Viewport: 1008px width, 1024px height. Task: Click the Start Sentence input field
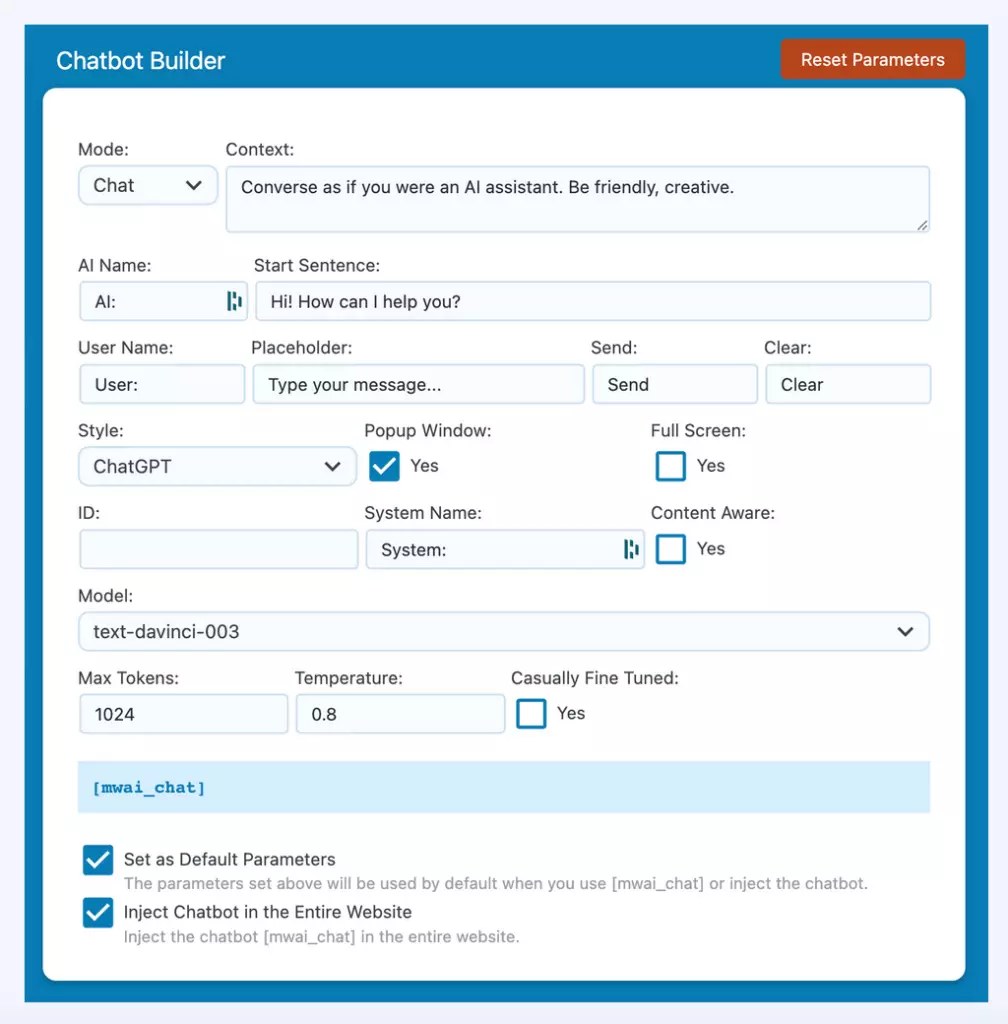(593, 301)
